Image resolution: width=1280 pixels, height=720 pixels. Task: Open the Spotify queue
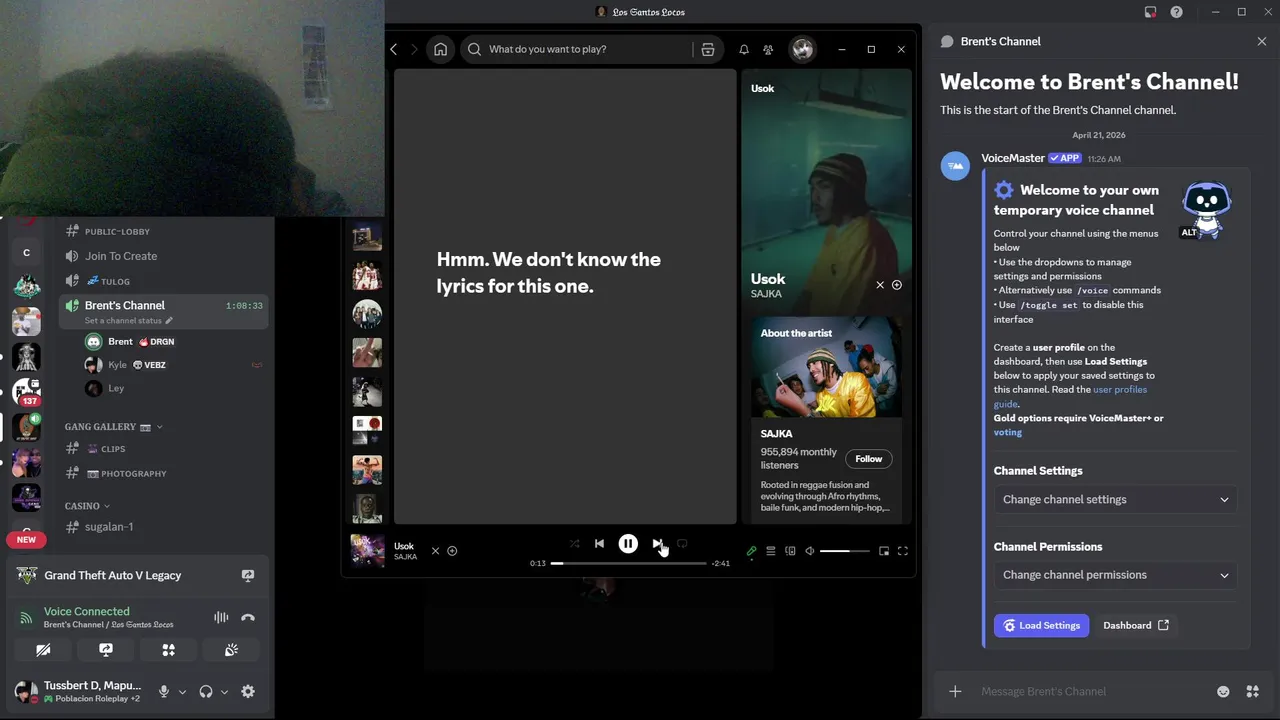[x=771, y=551]
